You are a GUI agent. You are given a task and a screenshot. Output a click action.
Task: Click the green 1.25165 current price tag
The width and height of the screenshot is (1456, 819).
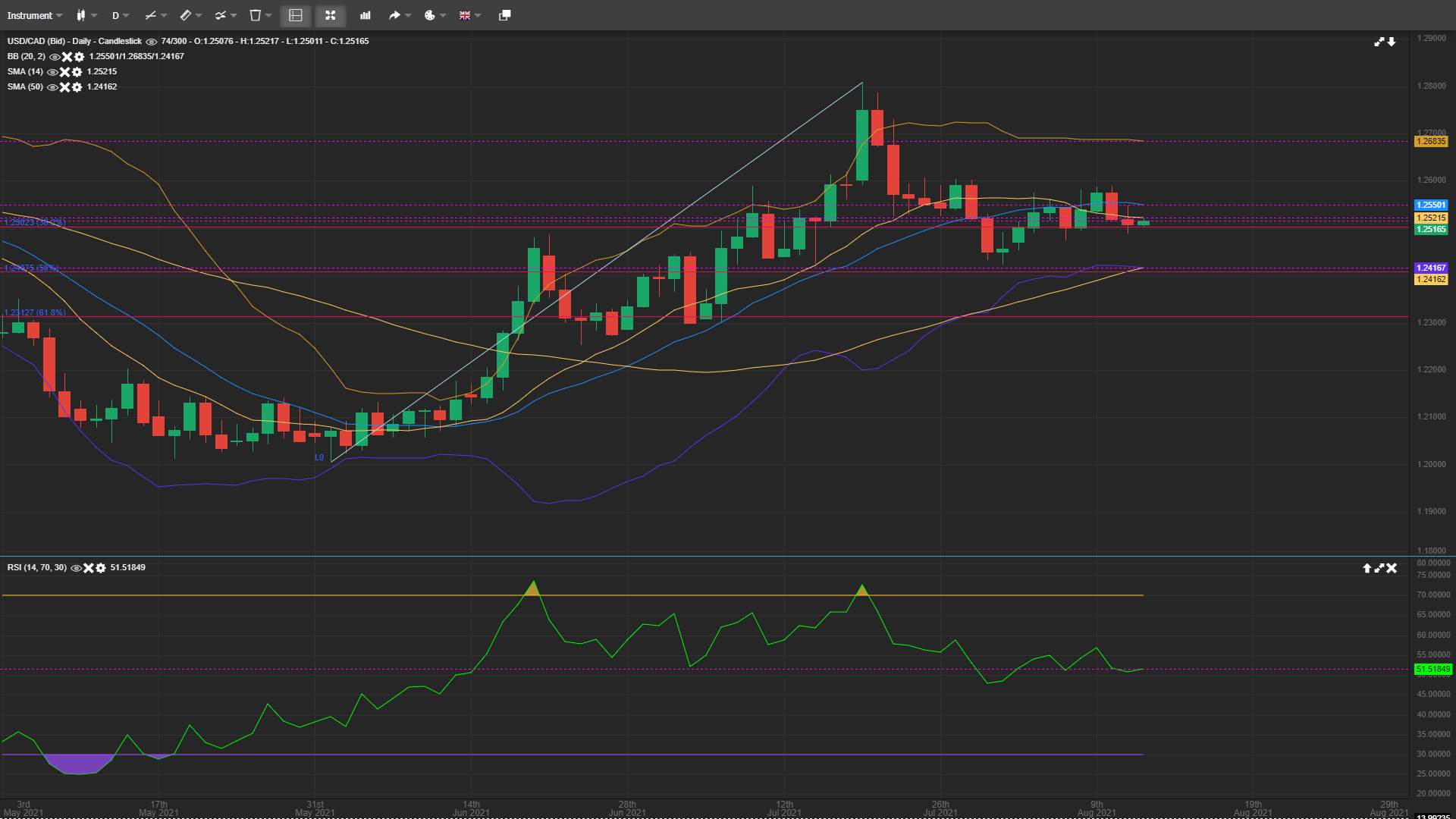1432,230
